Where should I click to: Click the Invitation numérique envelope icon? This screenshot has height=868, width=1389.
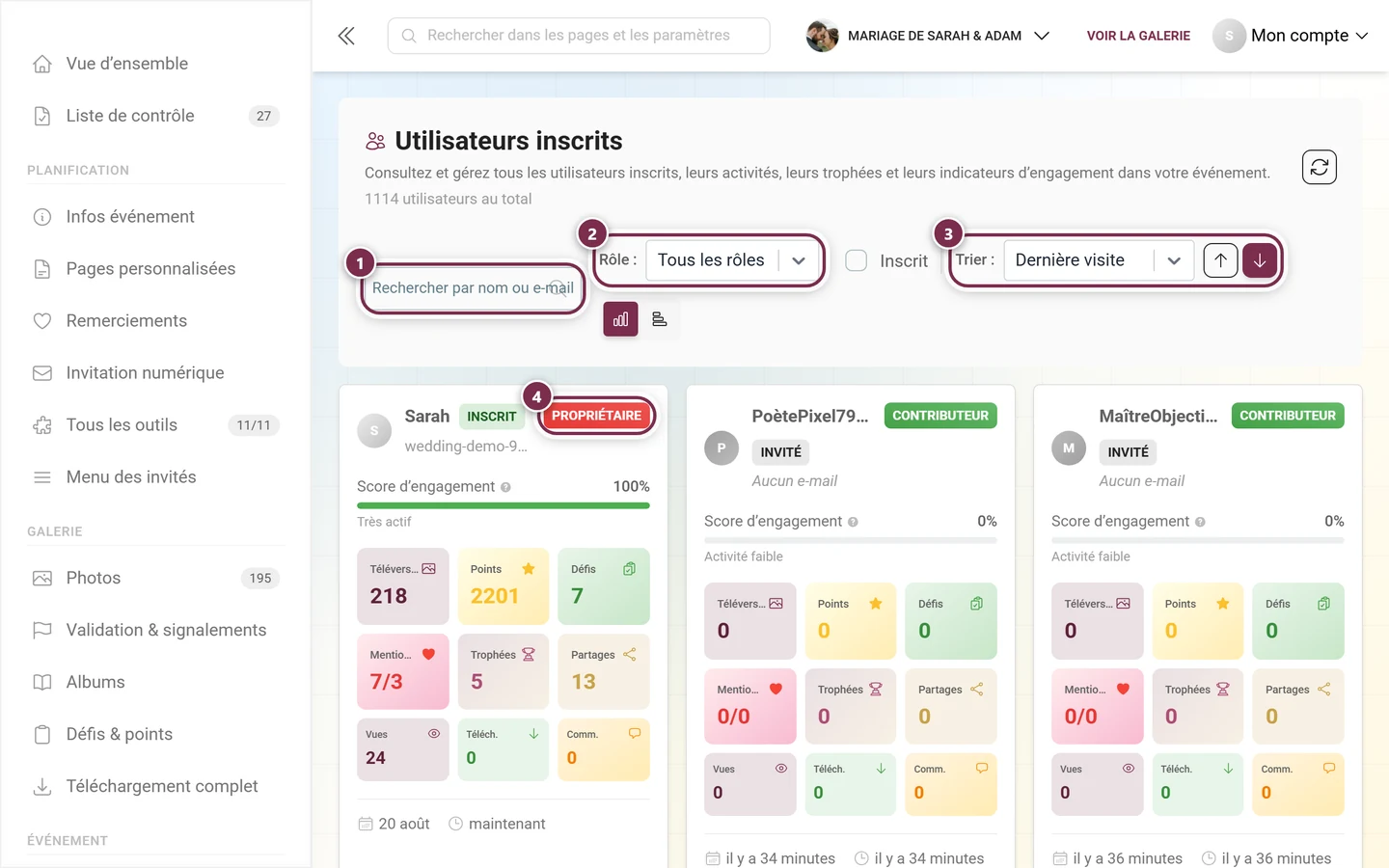(42, 373)
